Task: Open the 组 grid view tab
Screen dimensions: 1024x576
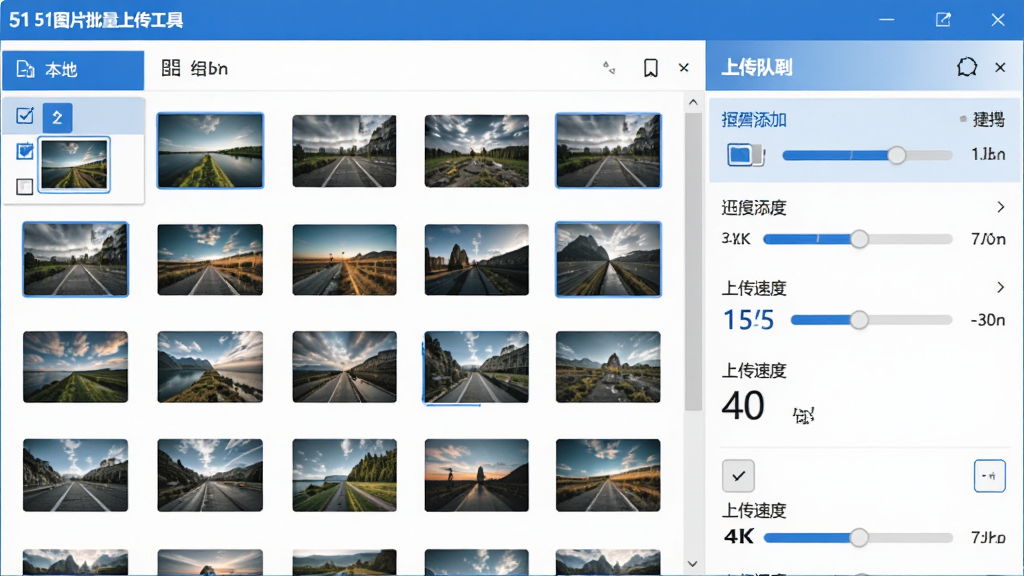Action: click(195, 69)
